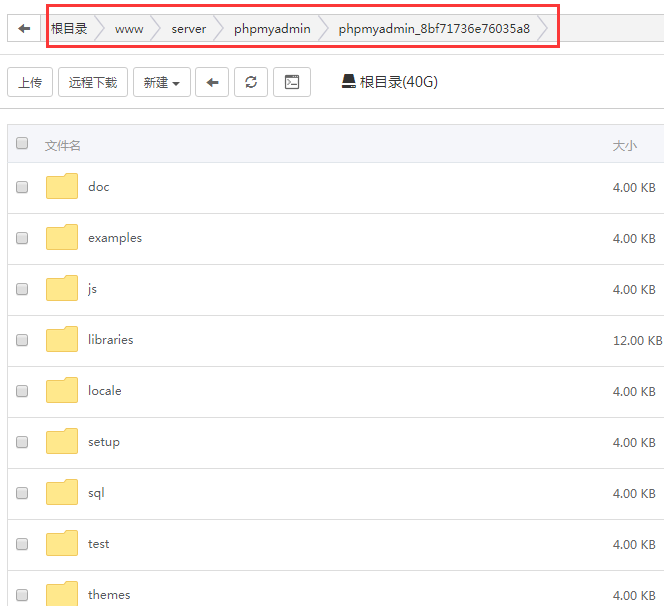Open the setup folder name
664x606 pixels.
[104, 442]
